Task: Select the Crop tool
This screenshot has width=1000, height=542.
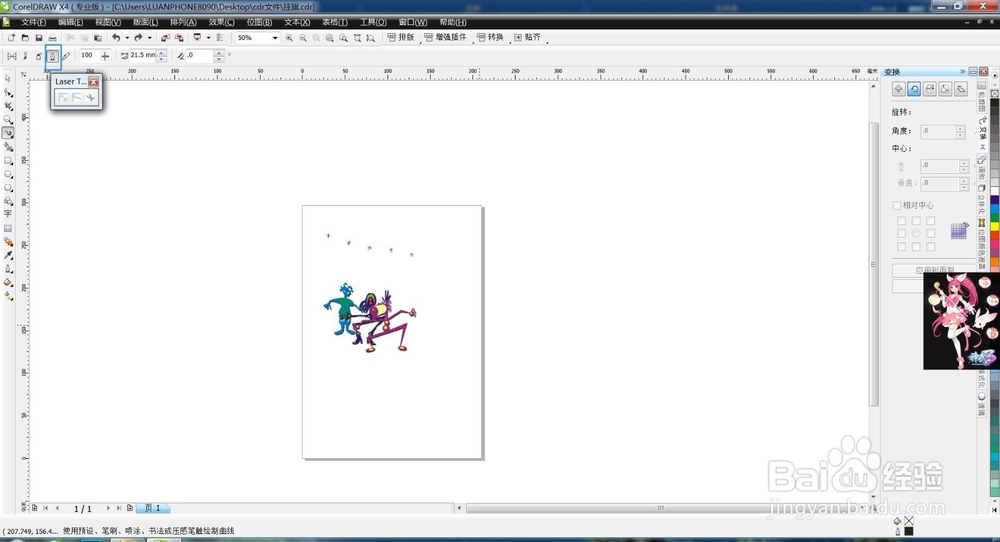Action: (8, 106)
